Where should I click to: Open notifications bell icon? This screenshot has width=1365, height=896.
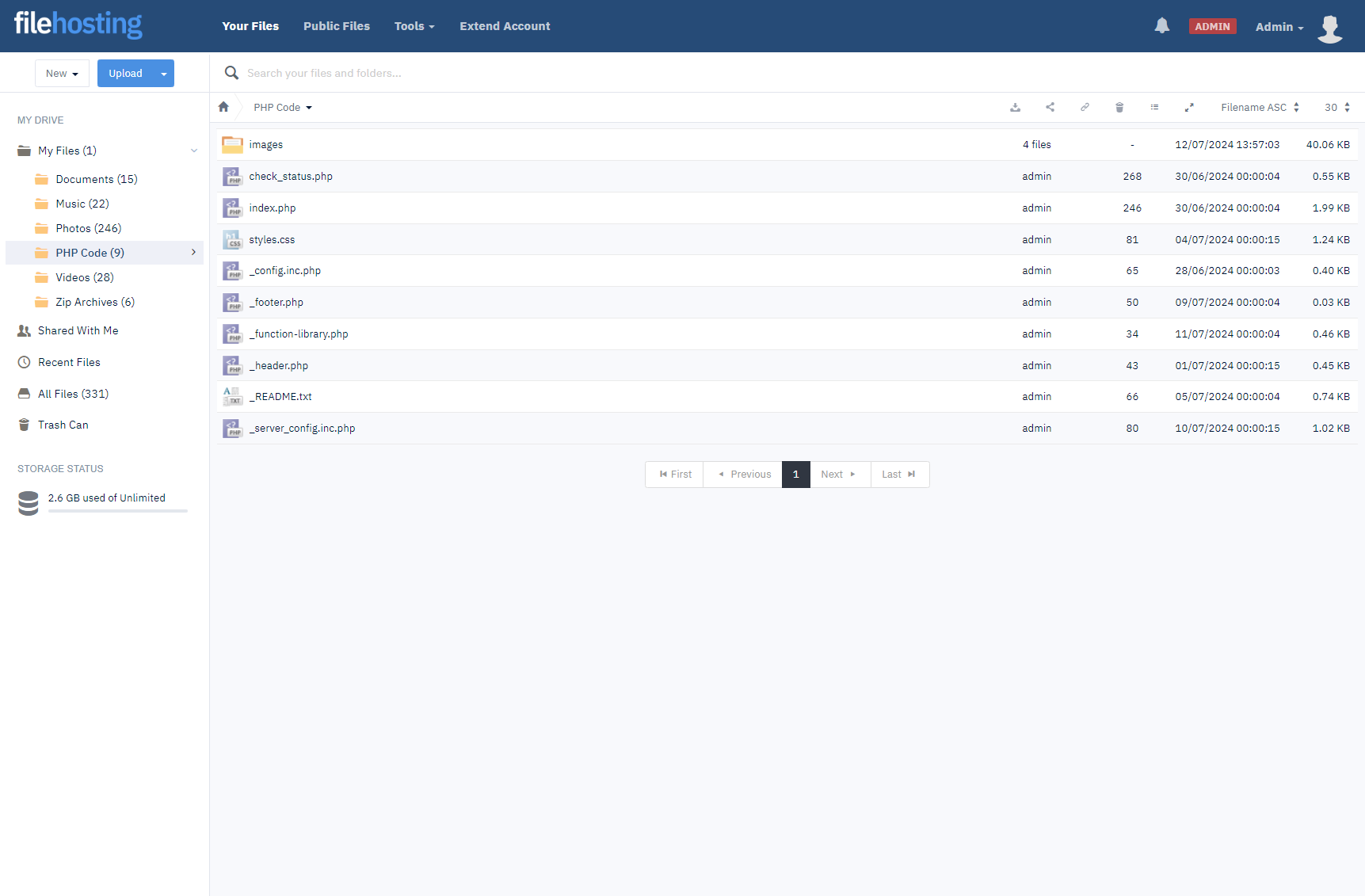(x=1161, y=26)
